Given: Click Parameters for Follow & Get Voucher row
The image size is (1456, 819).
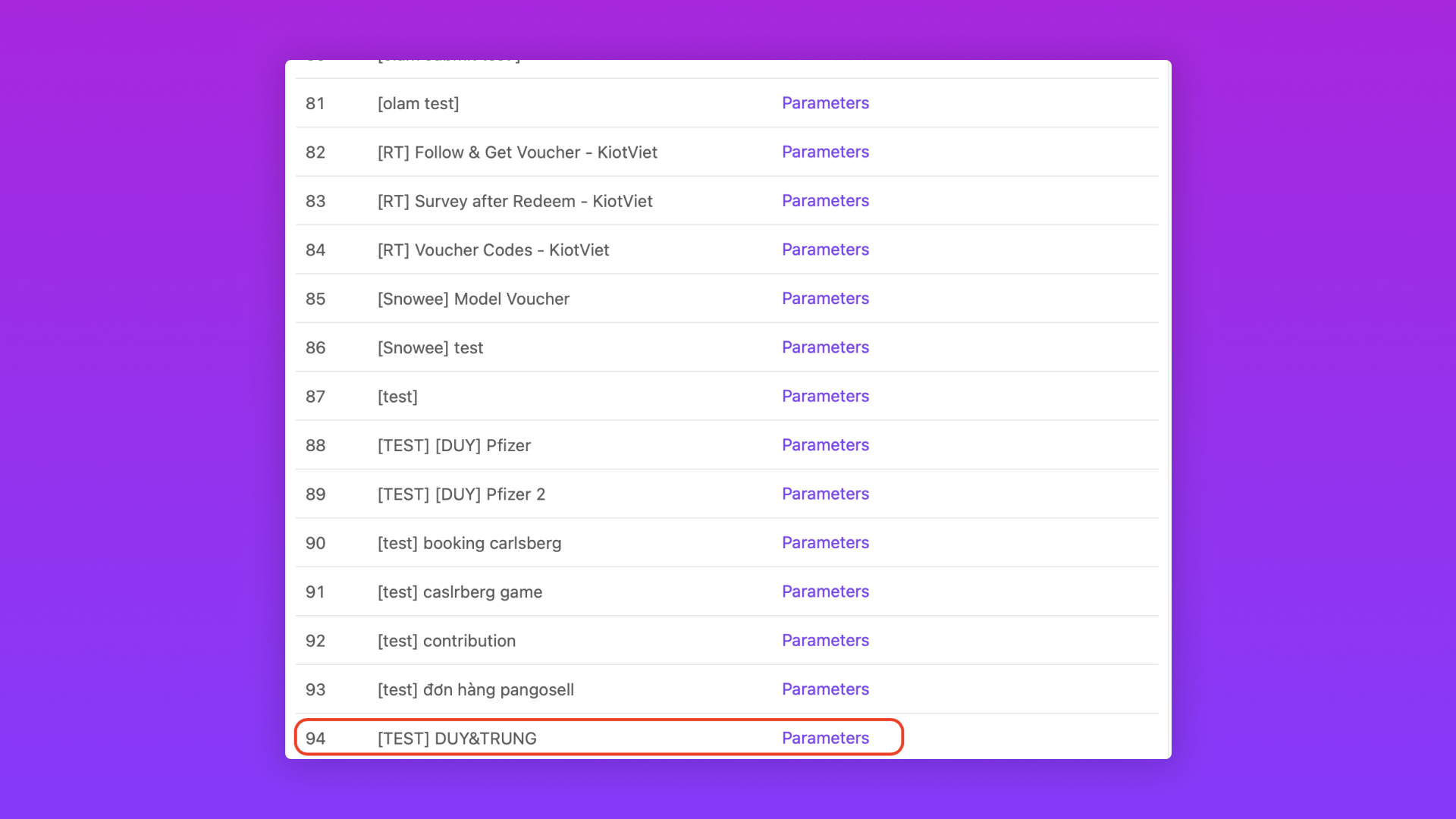Looking at the screenshot, I should coord(825,152).
